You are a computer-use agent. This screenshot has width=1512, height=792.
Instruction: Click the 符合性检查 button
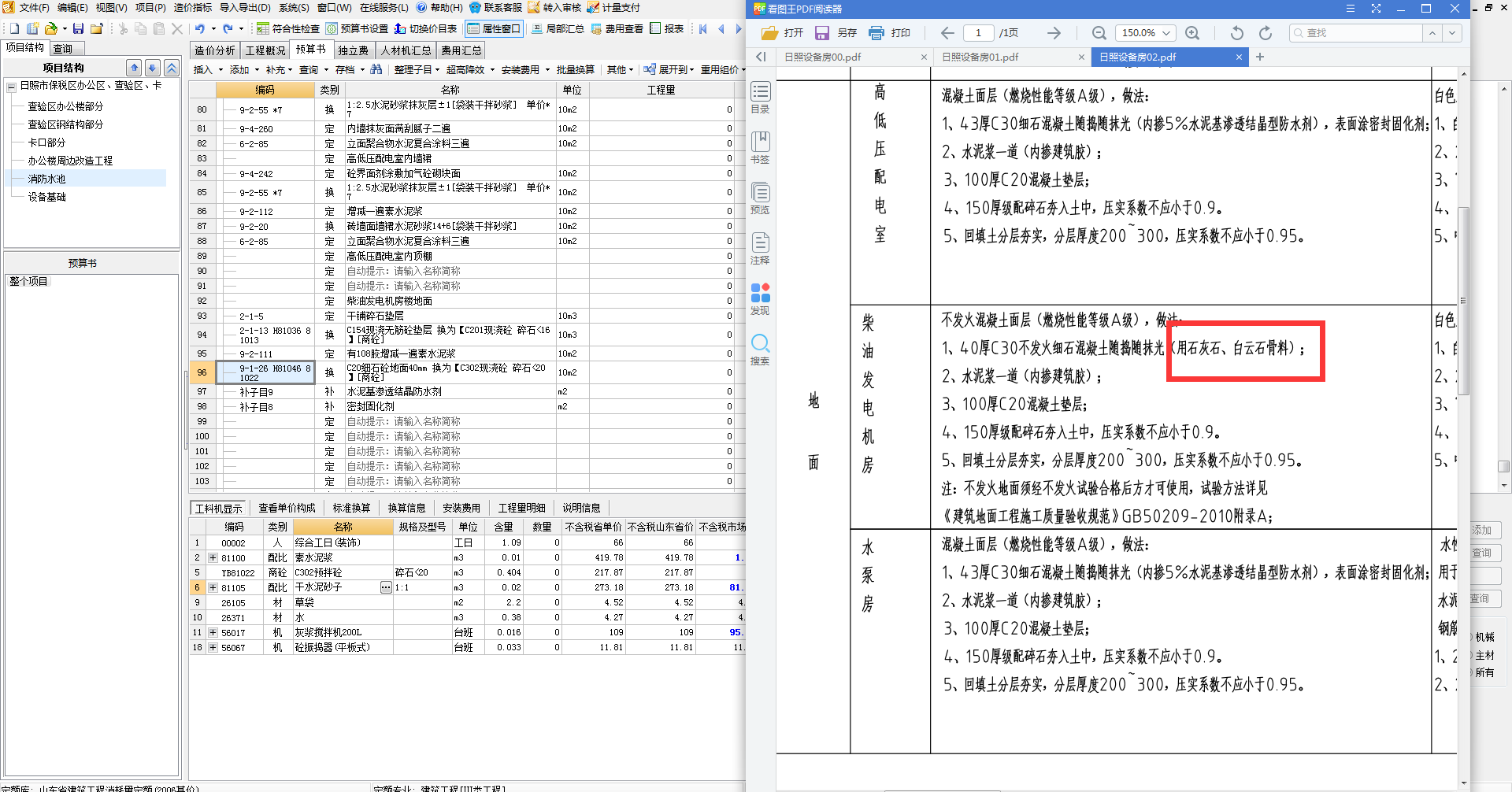pos(288,28)
